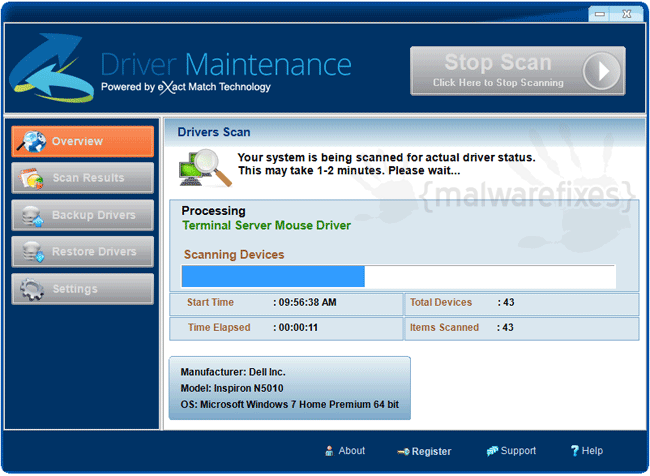Click the Scanning Devices progress bar

399,277
